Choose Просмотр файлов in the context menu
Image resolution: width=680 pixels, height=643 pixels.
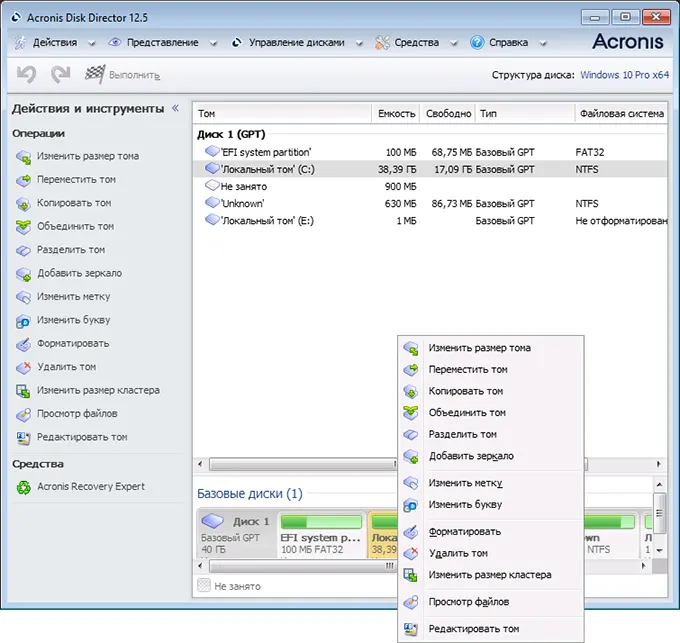click(x=490, y=602)
